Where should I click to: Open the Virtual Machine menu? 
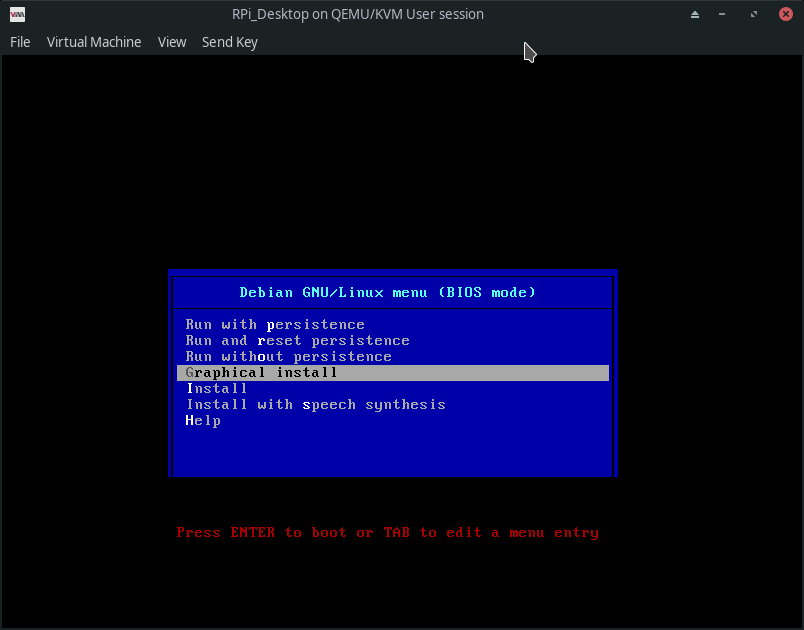(x=94, y=42)
